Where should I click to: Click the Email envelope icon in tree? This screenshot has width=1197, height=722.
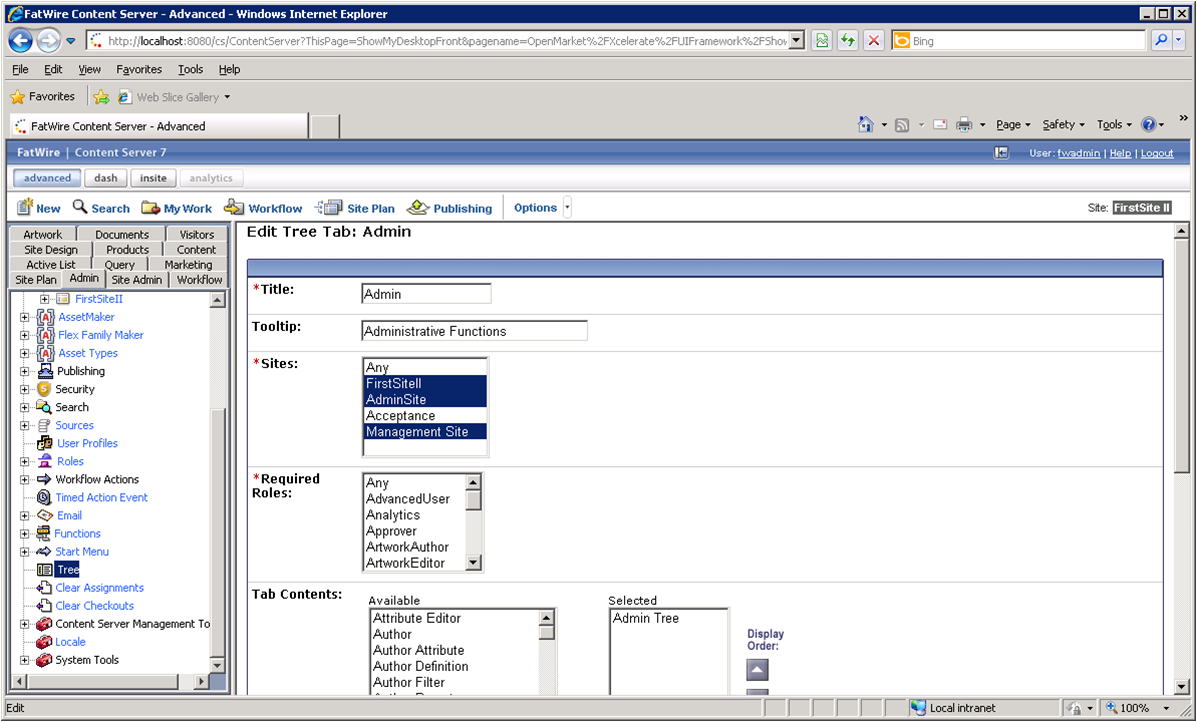[x=45, y=515]
